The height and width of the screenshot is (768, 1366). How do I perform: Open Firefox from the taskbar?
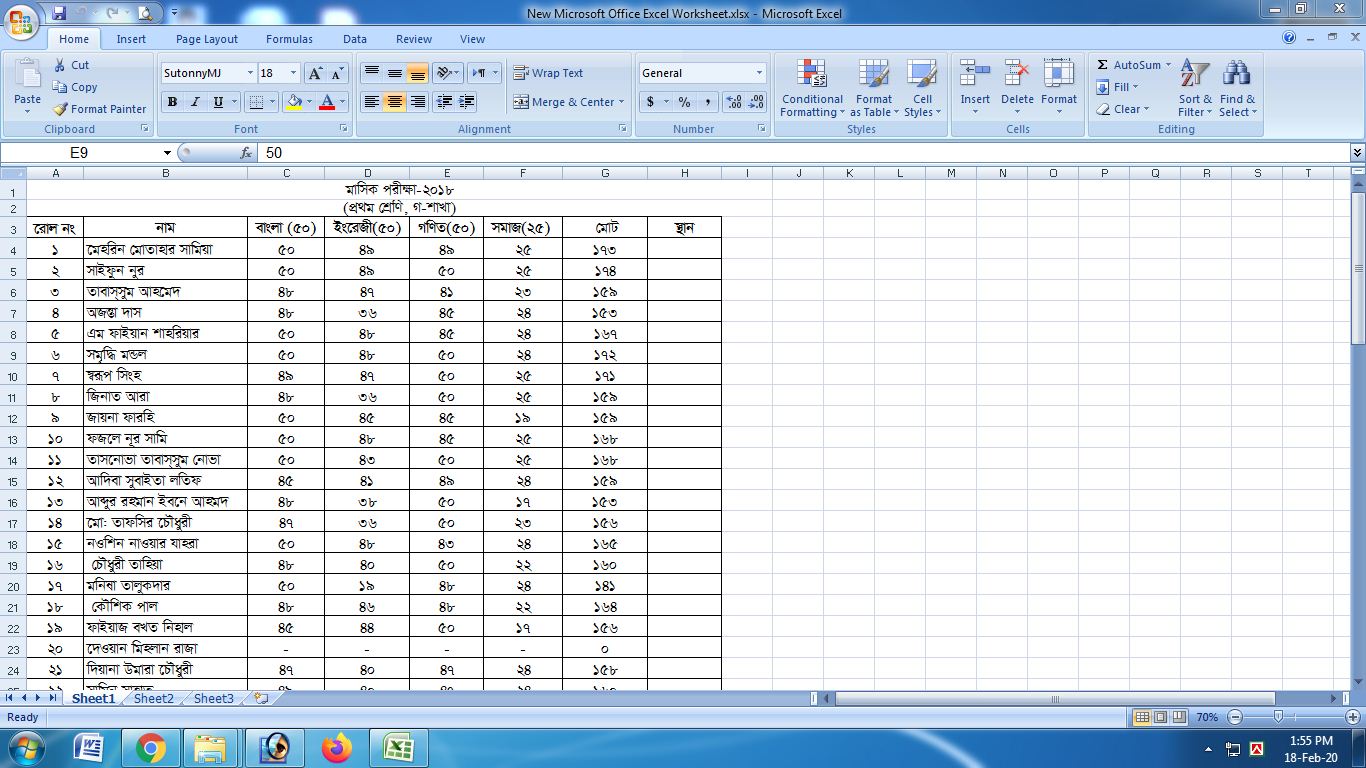pyautogui.click(x=337, y=747)
